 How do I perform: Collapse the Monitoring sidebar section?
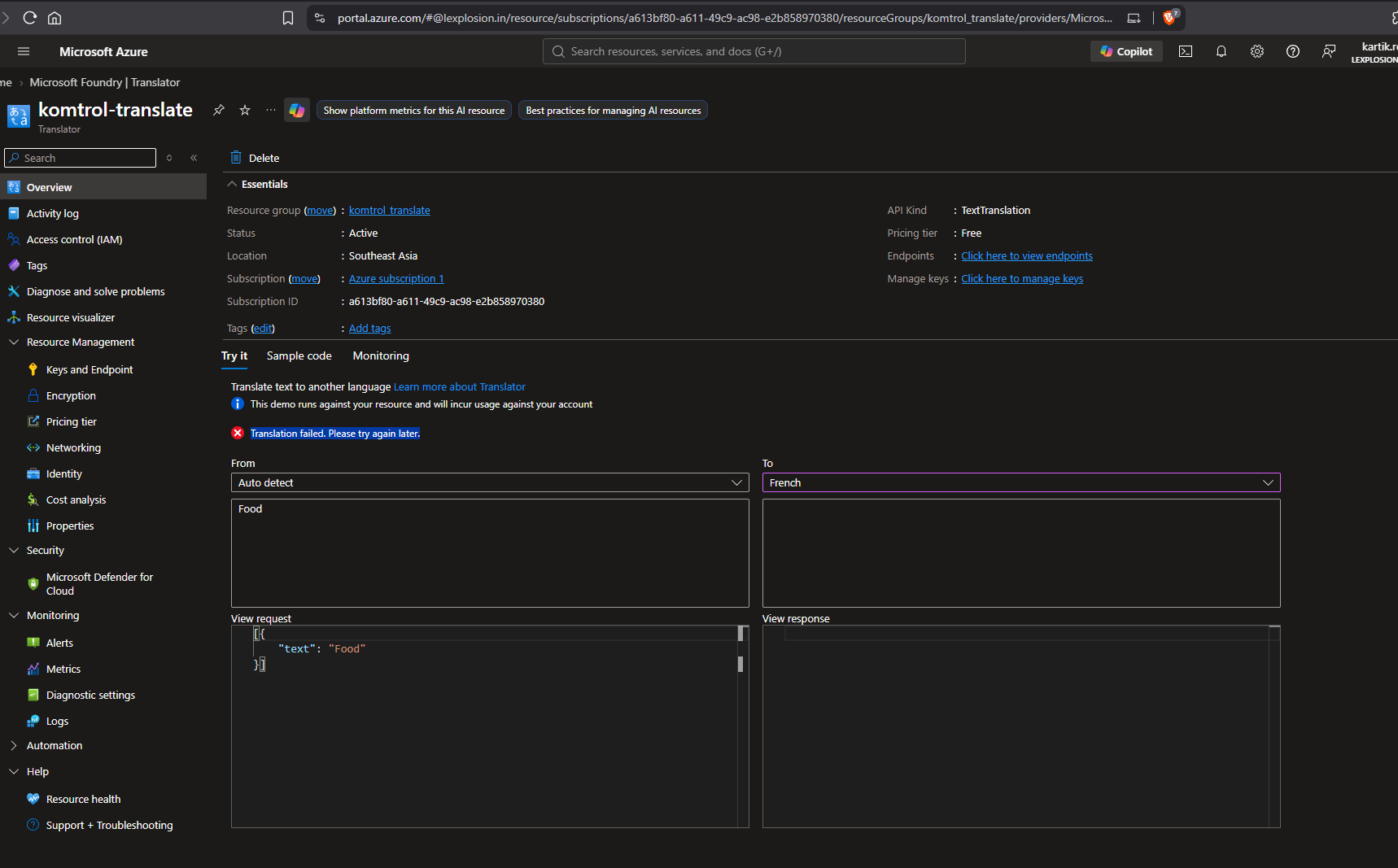[14, 615]
